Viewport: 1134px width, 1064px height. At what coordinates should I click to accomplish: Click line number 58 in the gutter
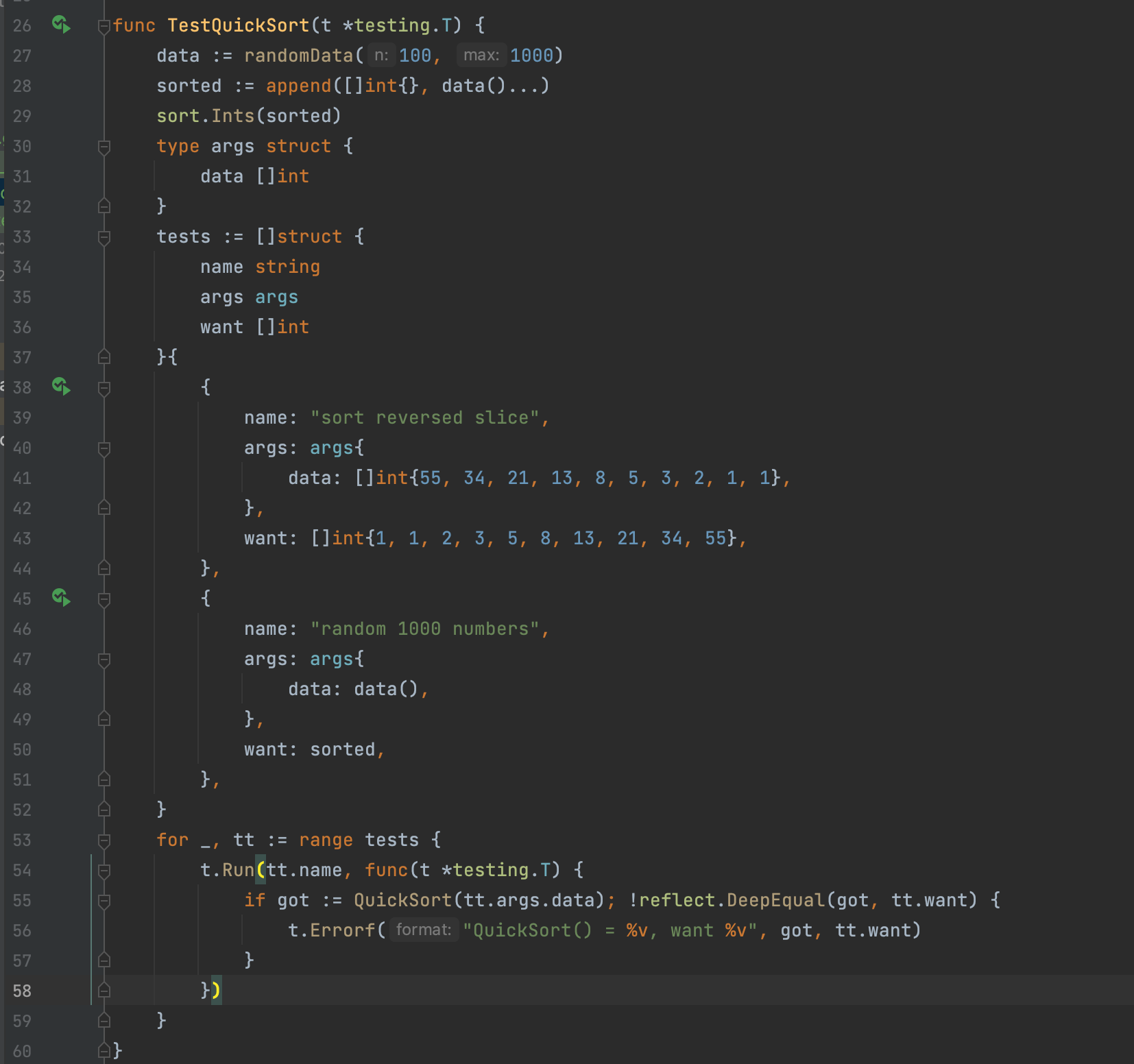coord(22,991)
